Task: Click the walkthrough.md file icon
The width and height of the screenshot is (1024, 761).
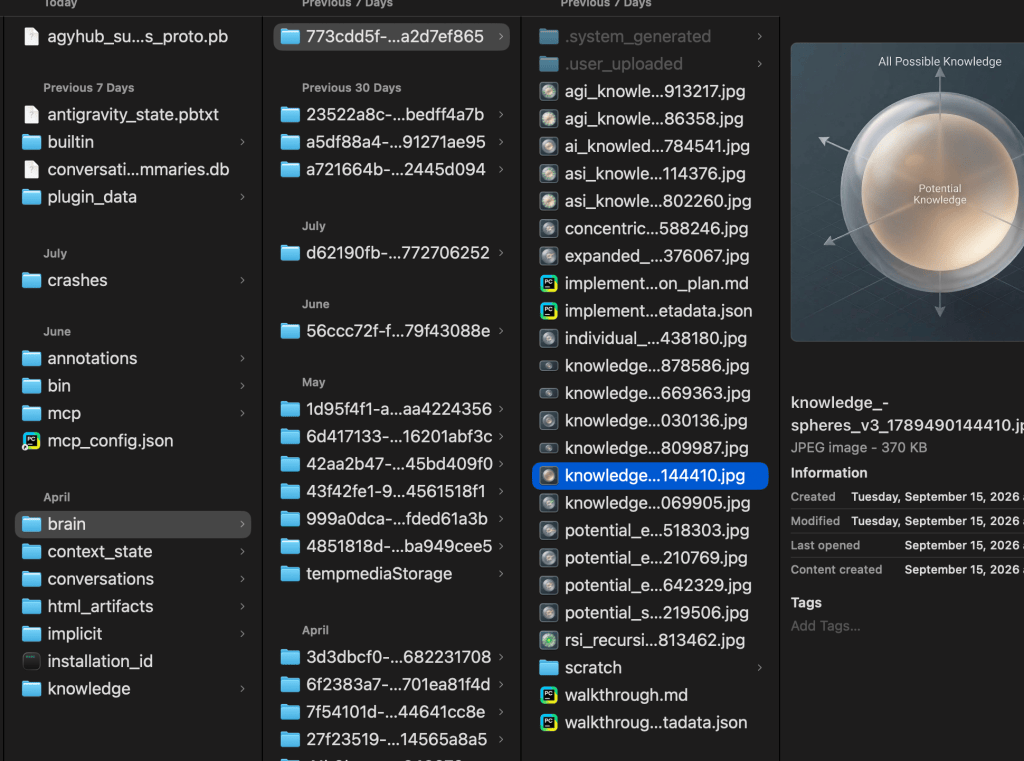Action: click(x=549, y=695)
